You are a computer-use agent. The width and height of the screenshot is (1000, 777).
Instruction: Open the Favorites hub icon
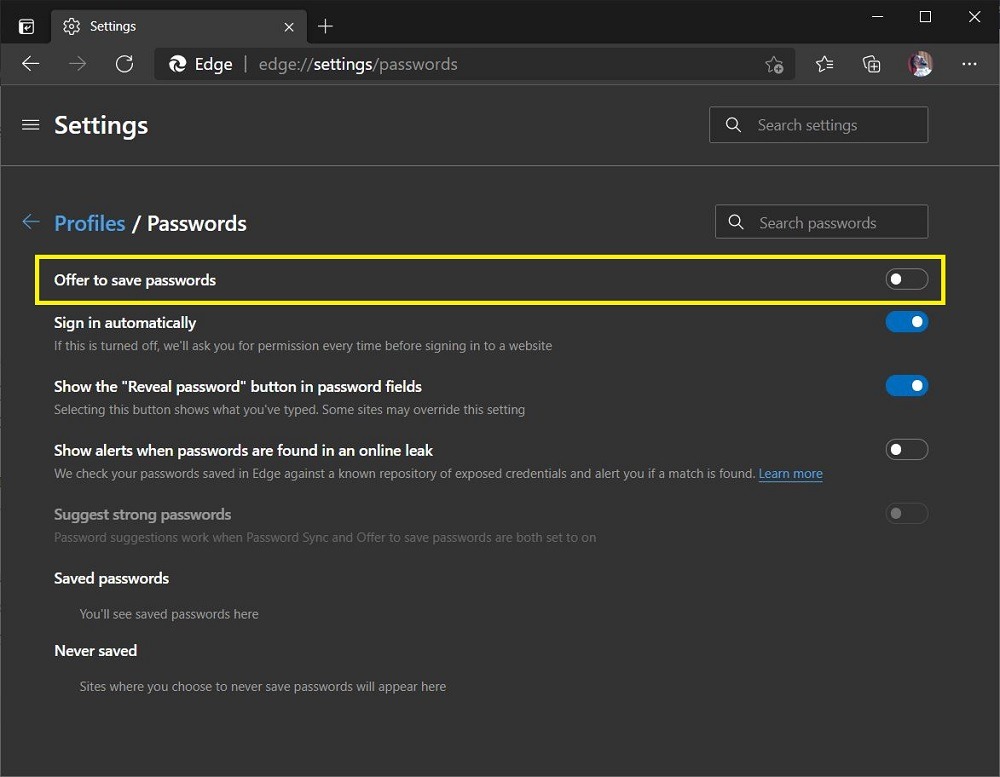[x=824, y=63]
